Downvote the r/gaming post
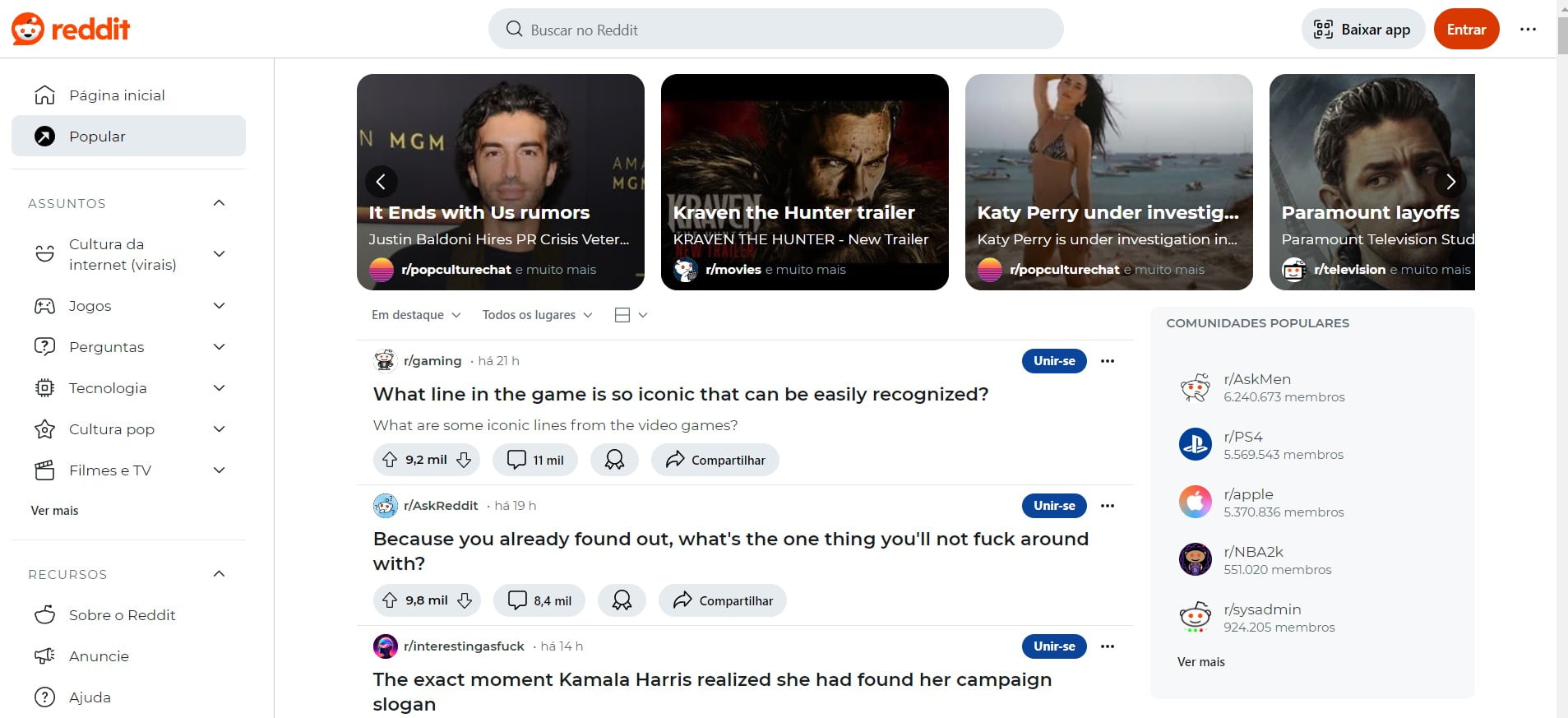Viewport: 1568px width, 718px height. (x=464, y=460)
